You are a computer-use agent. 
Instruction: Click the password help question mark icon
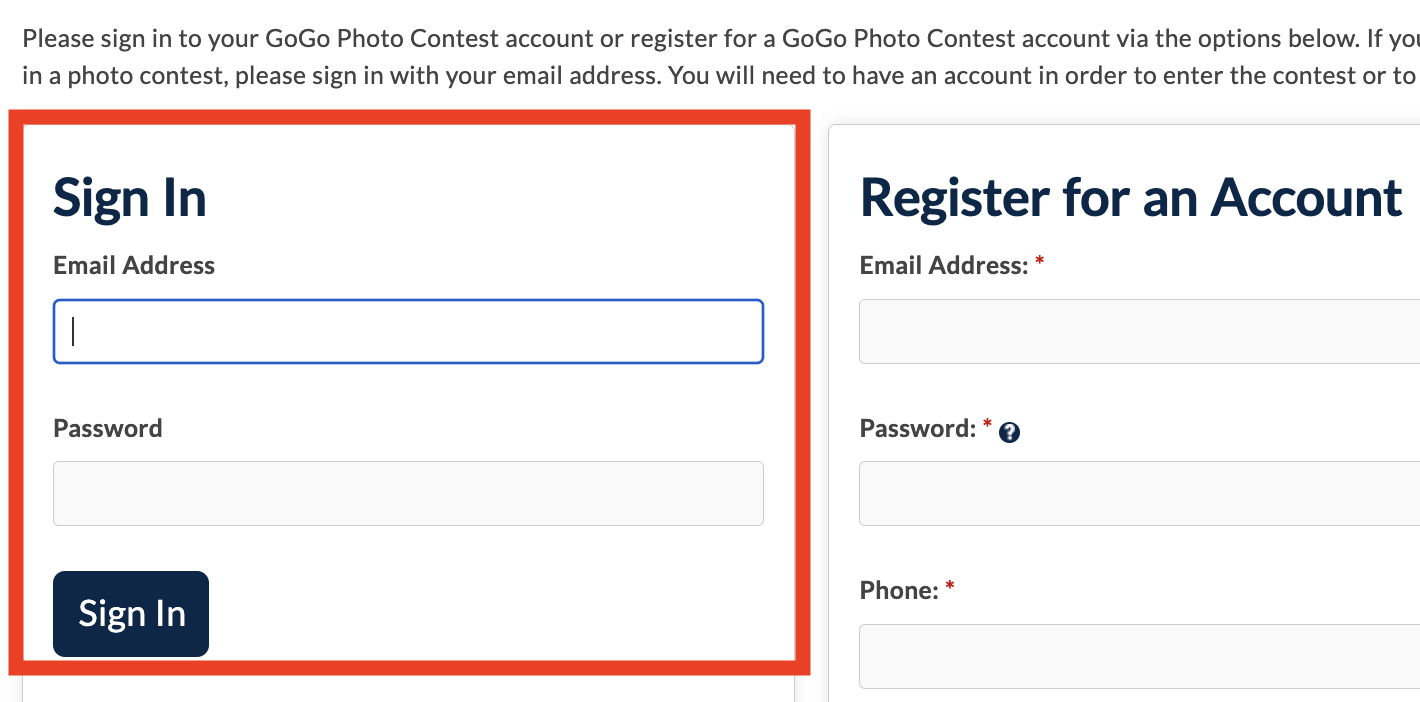(x=1009, y=432)
